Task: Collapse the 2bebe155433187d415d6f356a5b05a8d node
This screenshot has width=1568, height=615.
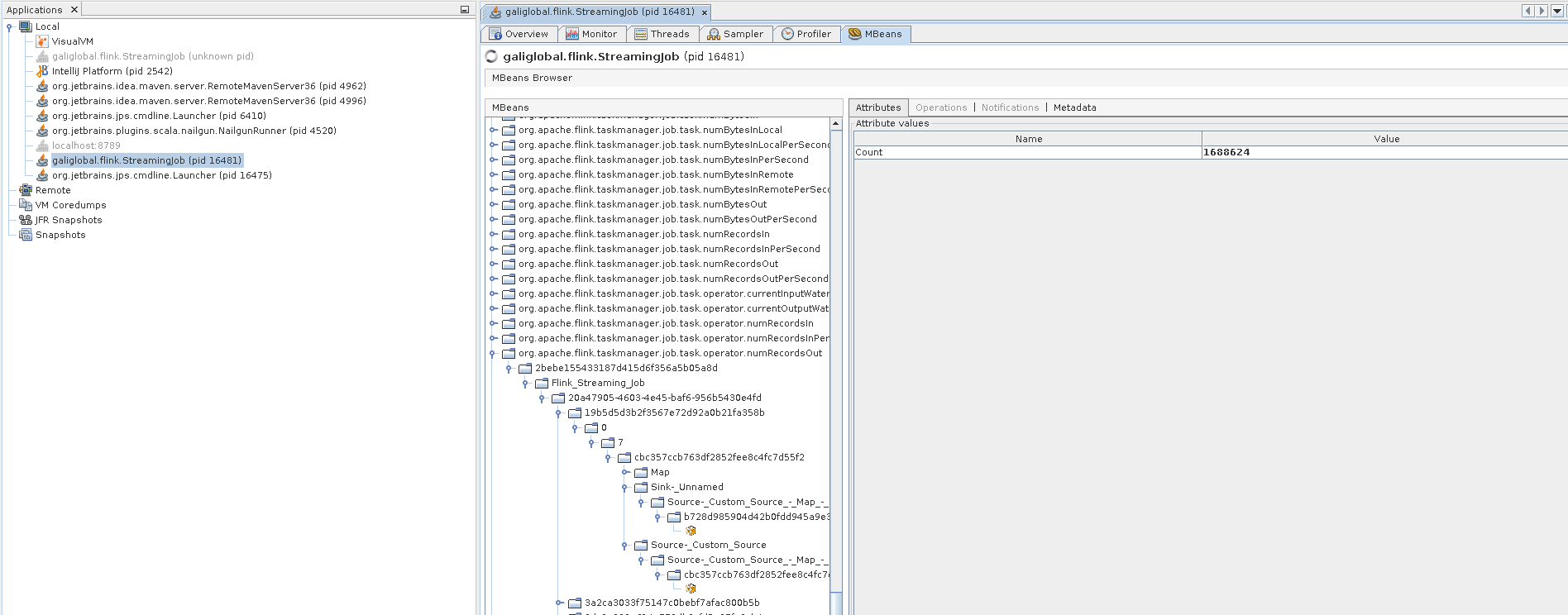Action: (509, 369)
